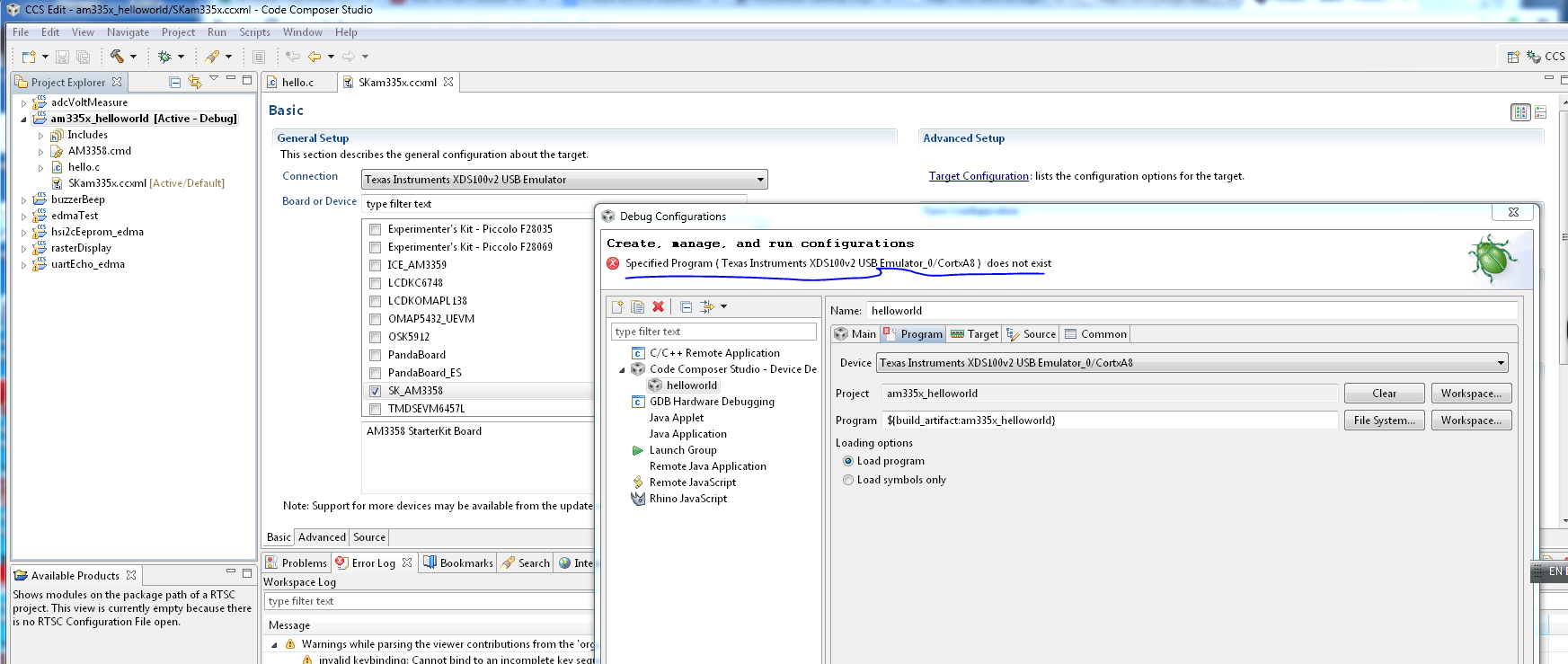This screenshot has width=1568, height=664.
Task: Check the OMAP5432_UEVM checkbox
Action: [376, 319]
